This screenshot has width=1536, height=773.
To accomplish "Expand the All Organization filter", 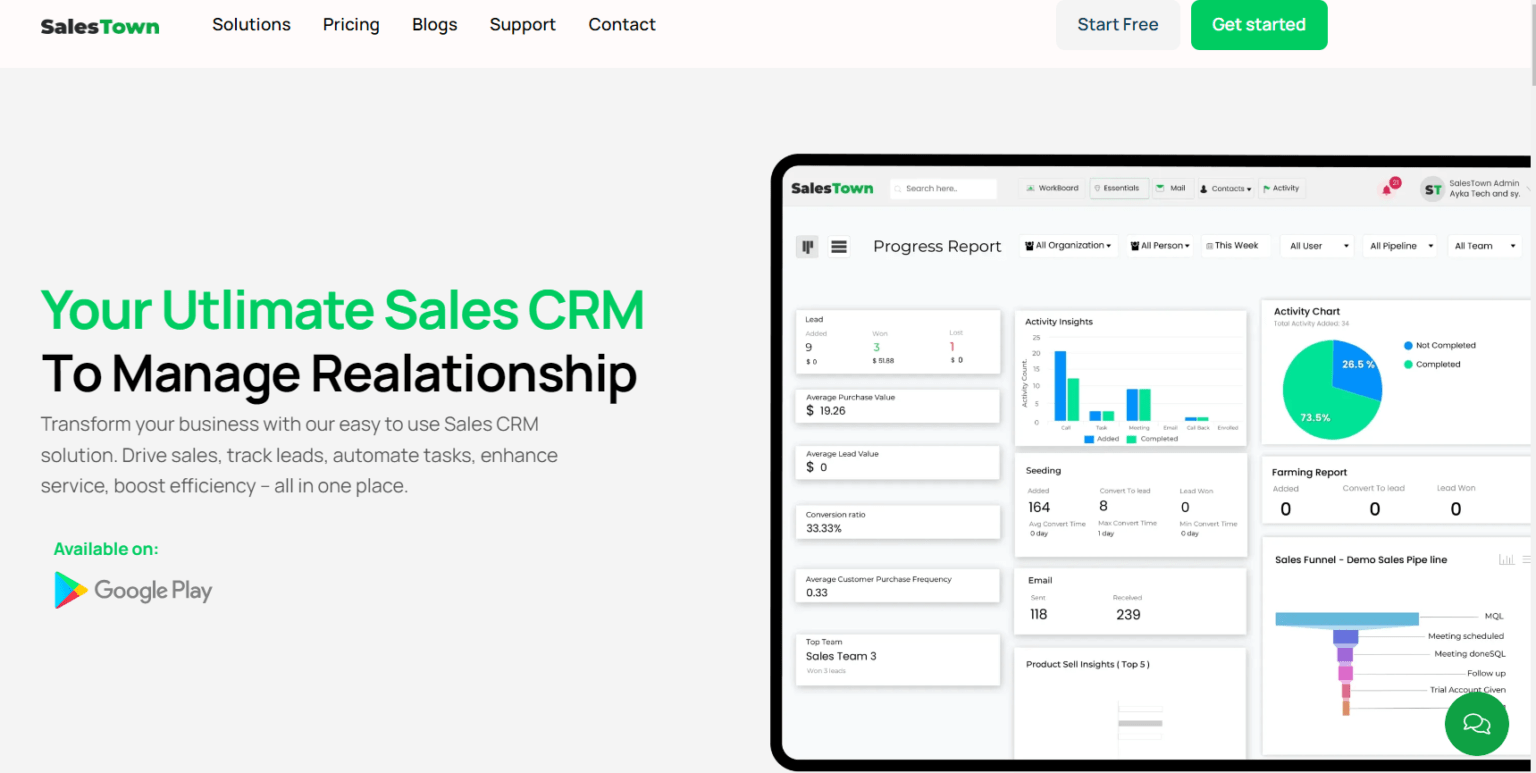I will (x=1067, y=245).
